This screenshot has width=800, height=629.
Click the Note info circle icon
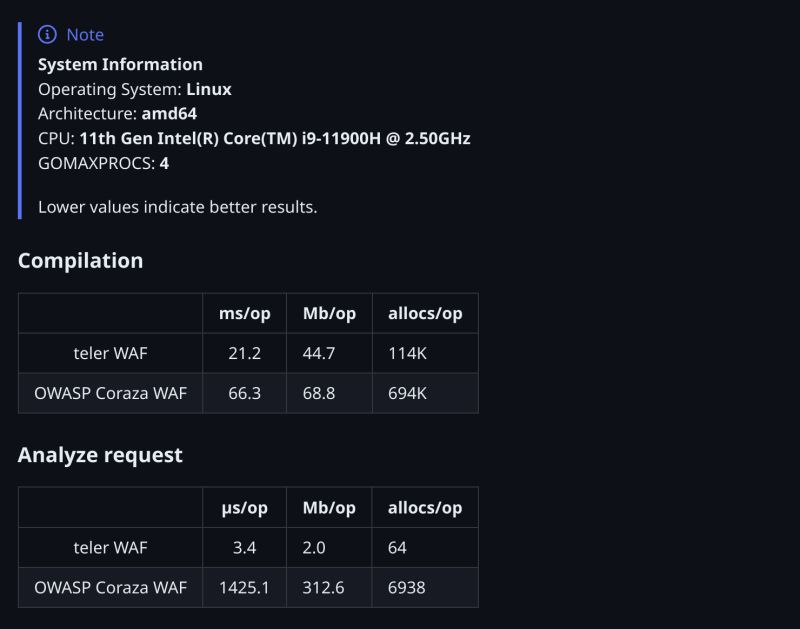pos(47,35)
